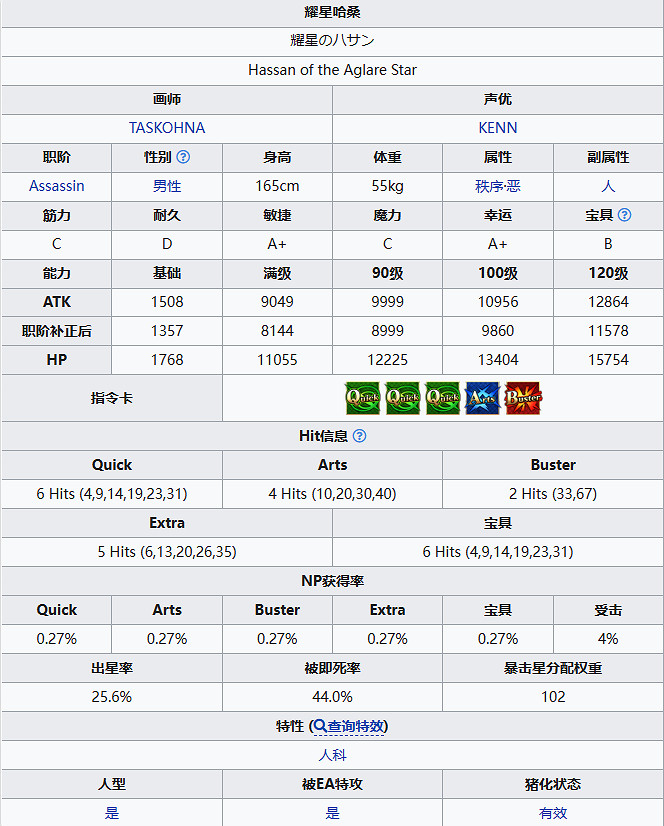Open the 人 sub-attribute link
This screenshot has height=826, width=664.
[x=608, y=186]
